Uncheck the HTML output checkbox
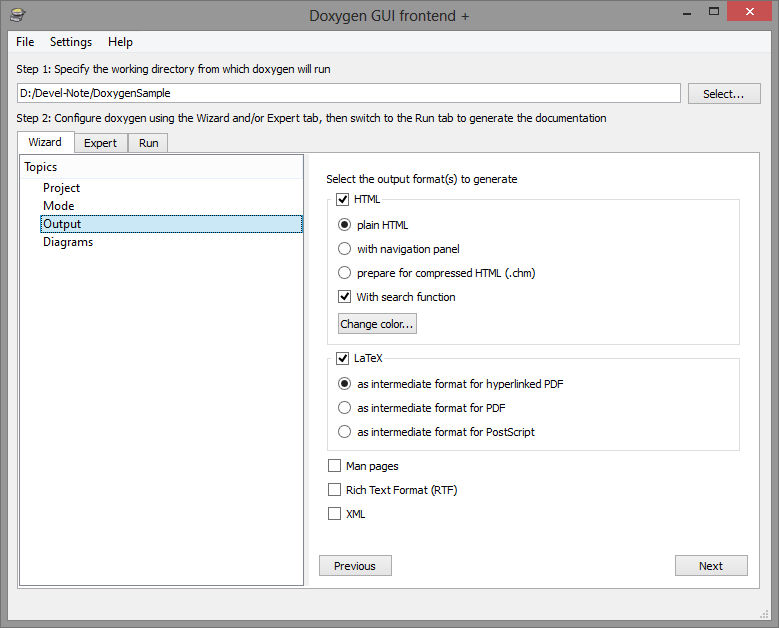The width and height of the screenshot is (779, 628). [x=343, y=199]
